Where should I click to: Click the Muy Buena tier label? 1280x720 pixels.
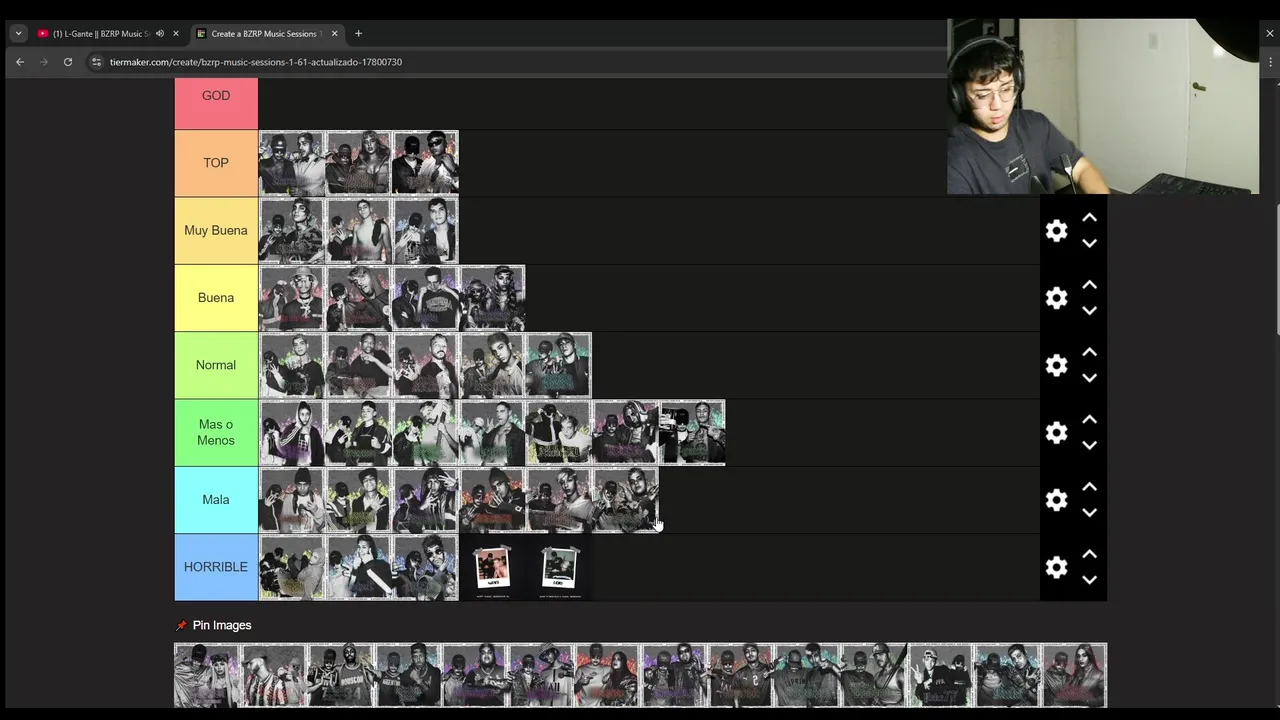(x=216, y=231)
